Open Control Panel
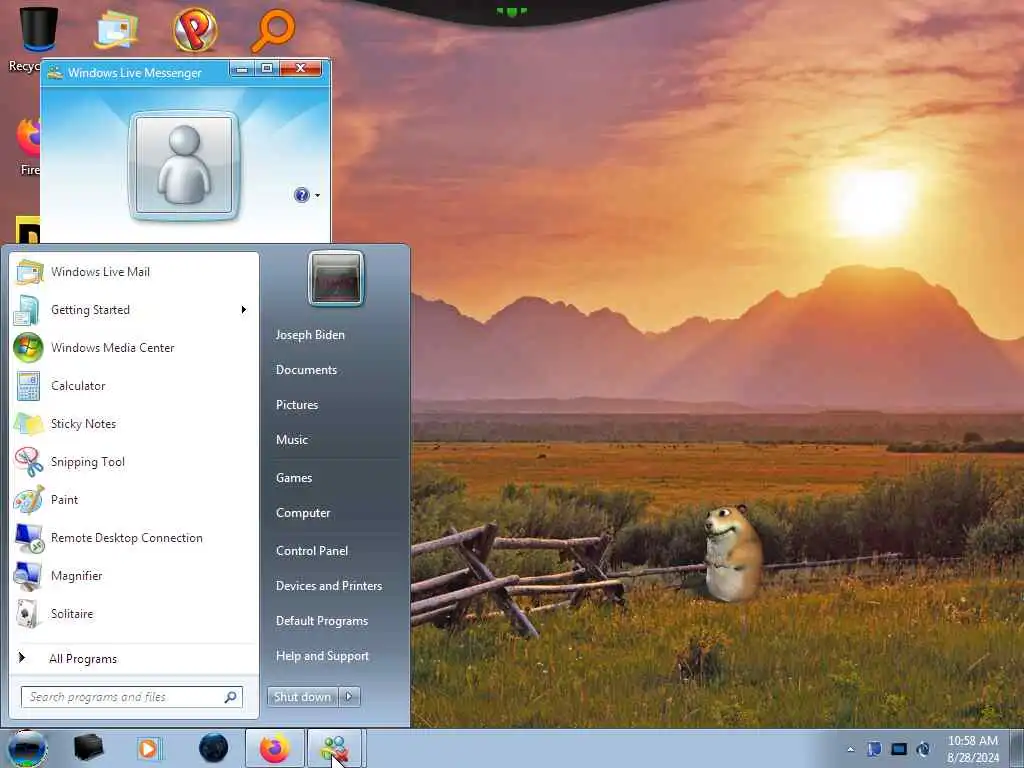Screen dimensions: 1024x768 [312, 551]
